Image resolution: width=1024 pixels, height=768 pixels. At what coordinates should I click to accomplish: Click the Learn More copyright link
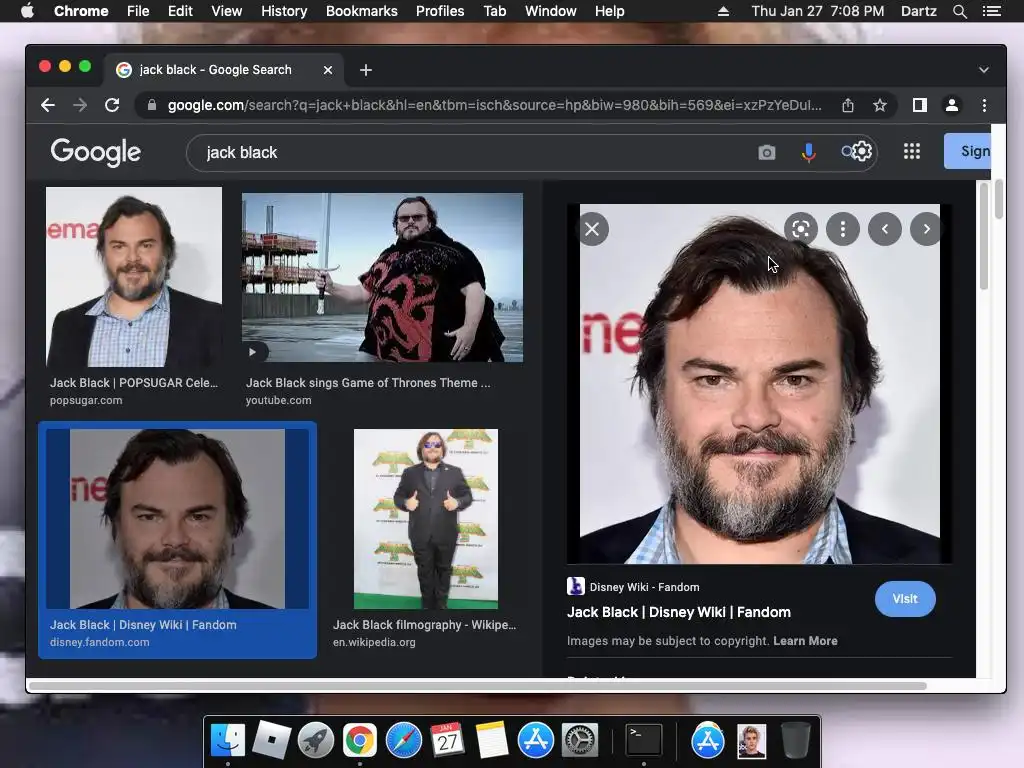pos(805,641)
